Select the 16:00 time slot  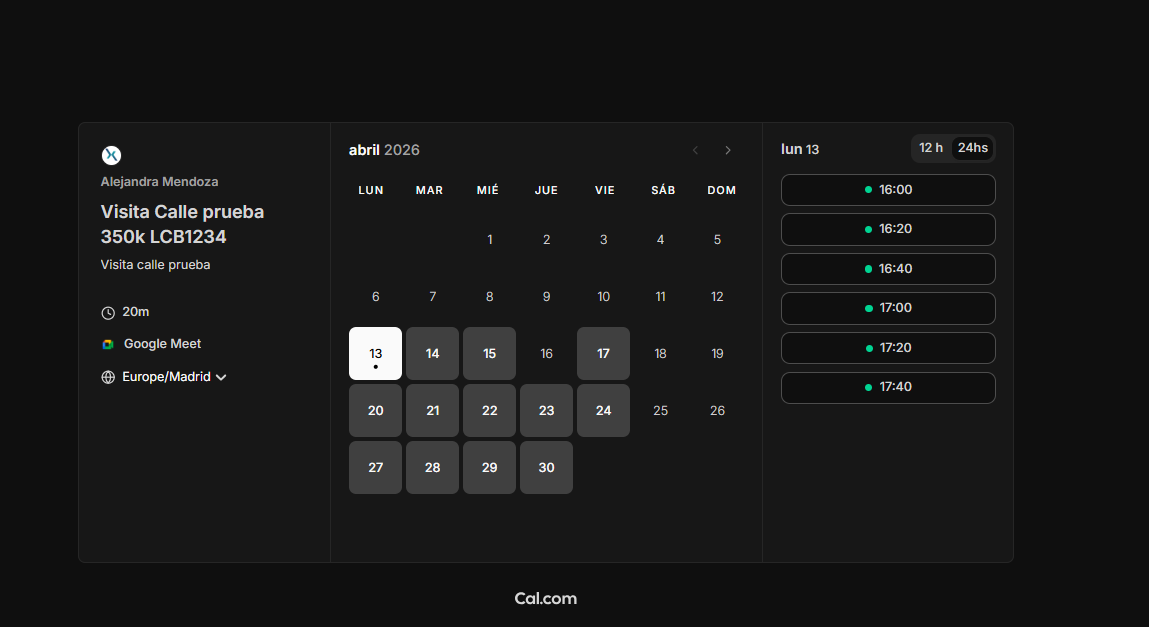[888, 190]
